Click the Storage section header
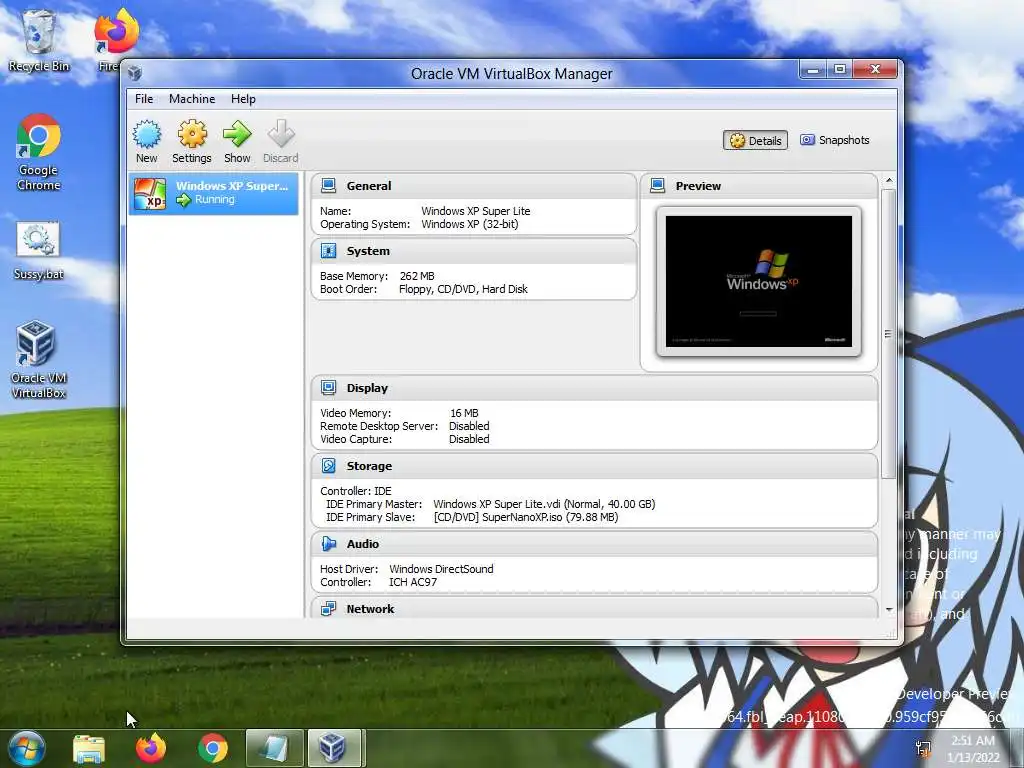The width and height of the screenshot is (1024, 768). pyautogui.click(x=594, y=466)
